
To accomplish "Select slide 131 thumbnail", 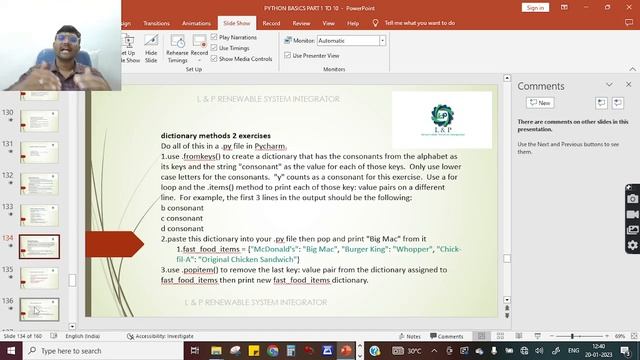I will pos(39,152).
